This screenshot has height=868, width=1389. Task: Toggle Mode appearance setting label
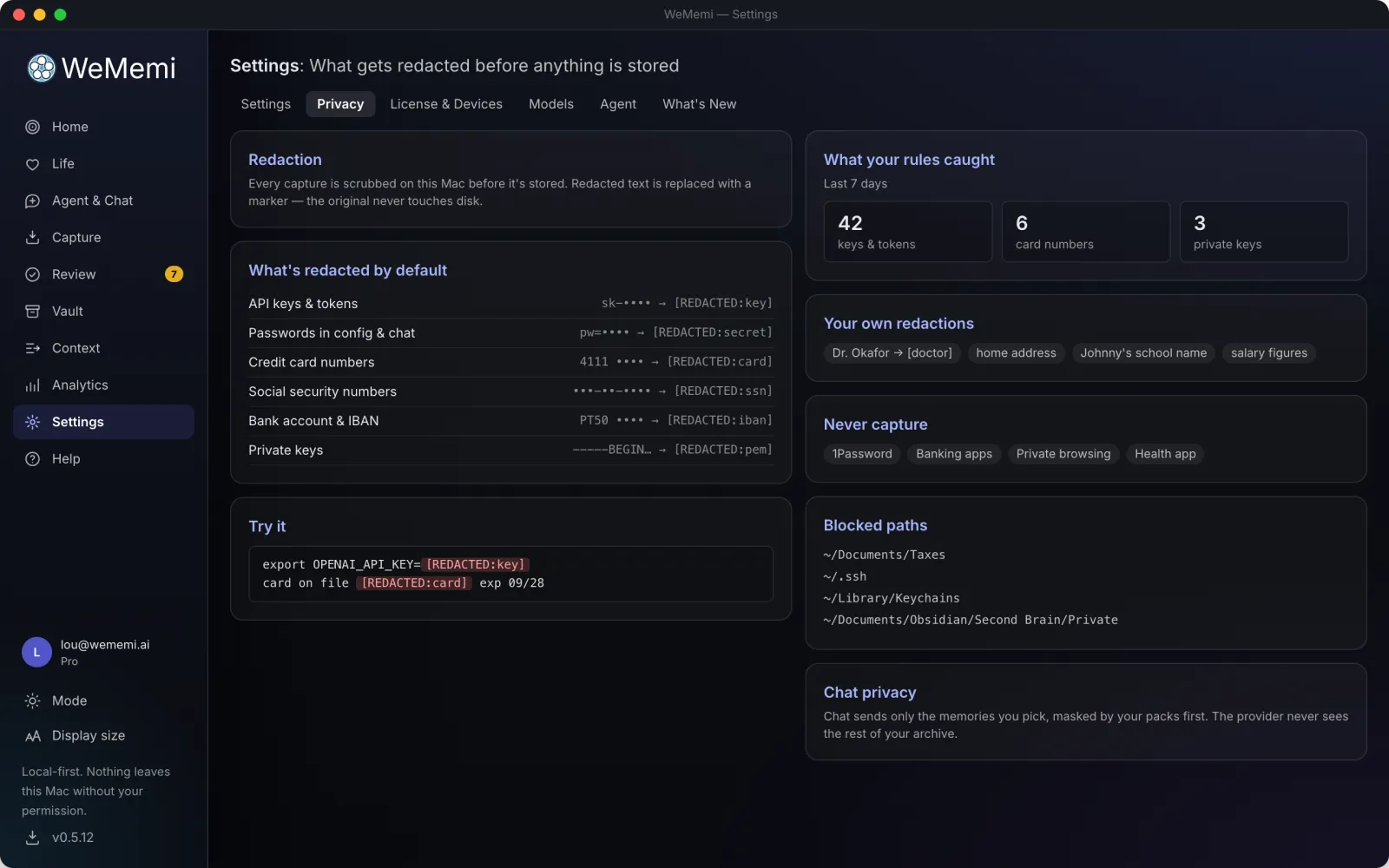[x=69, y=700]
